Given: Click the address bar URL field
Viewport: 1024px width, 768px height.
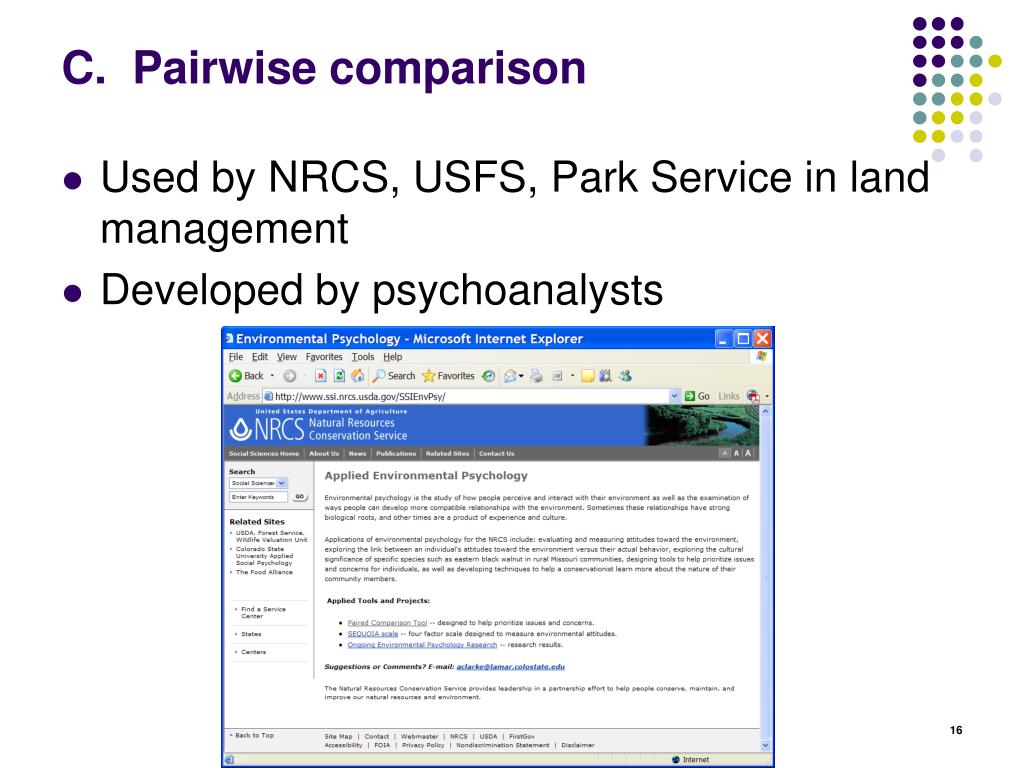Looking at the screenshot, I should 471,396.
